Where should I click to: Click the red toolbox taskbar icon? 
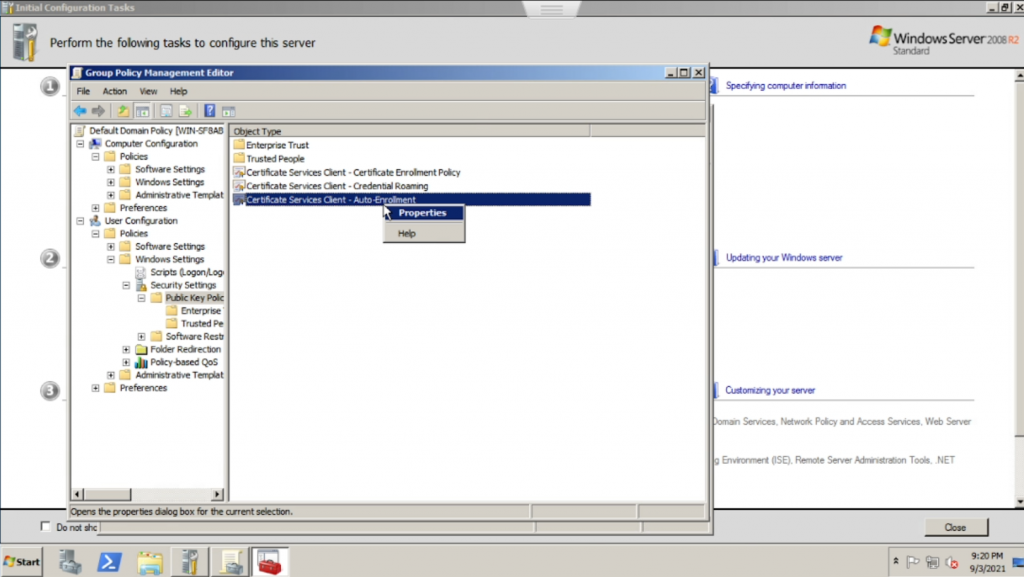(269, 561)
